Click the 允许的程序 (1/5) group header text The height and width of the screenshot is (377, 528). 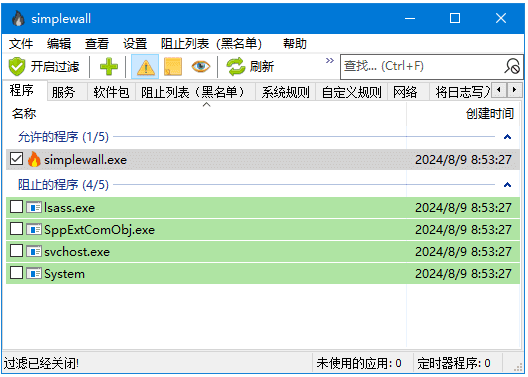63,137
